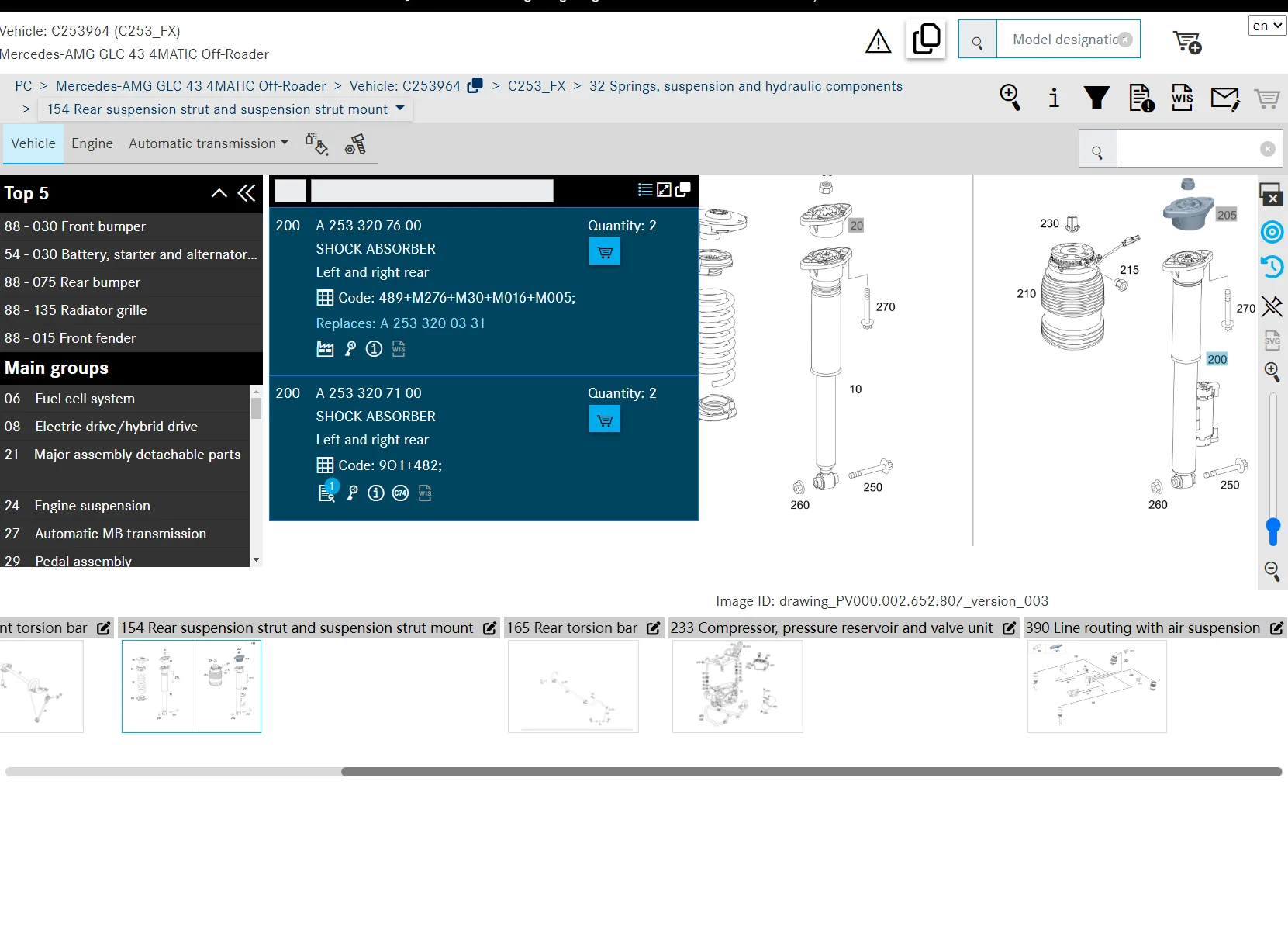Click the zoom-in magnifier in breadcrumb toolbar
This screenshot has height=937, width=1288.
[x=1010, y=98]
